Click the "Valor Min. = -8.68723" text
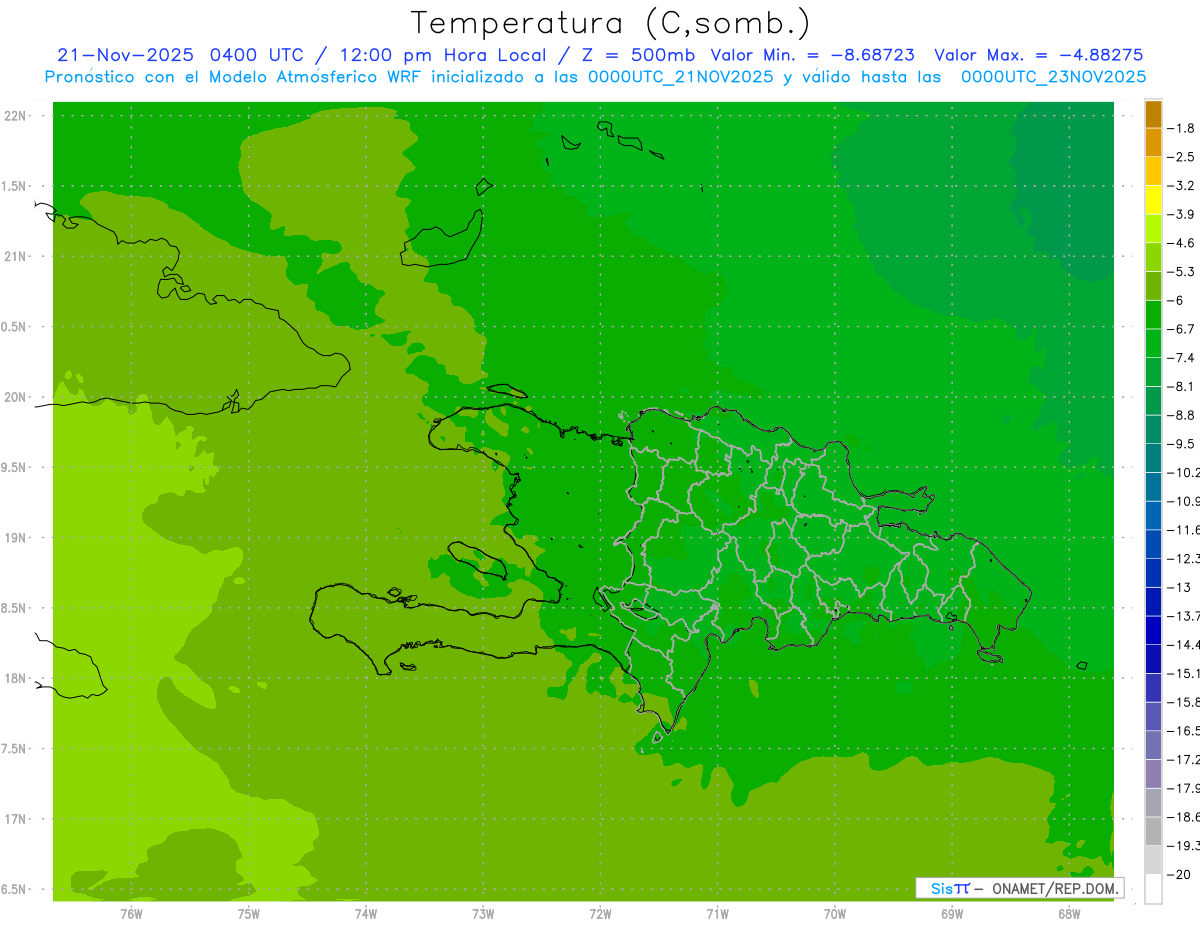Screen dimensions: 1200x927 812,55
